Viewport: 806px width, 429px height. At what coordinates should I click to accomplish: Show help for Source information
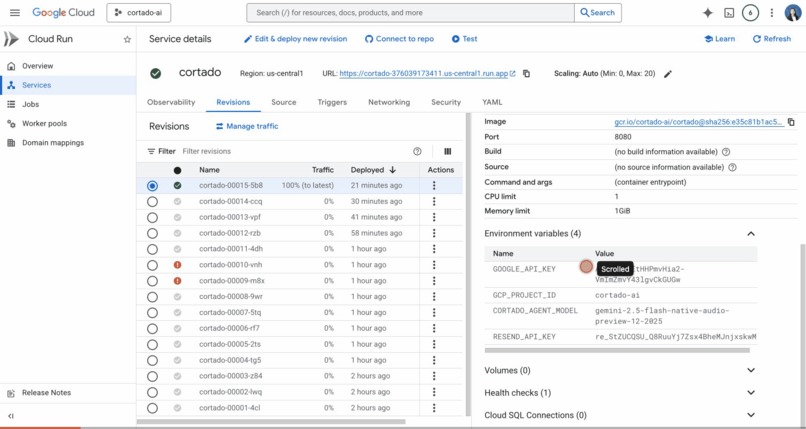[732, 167]
